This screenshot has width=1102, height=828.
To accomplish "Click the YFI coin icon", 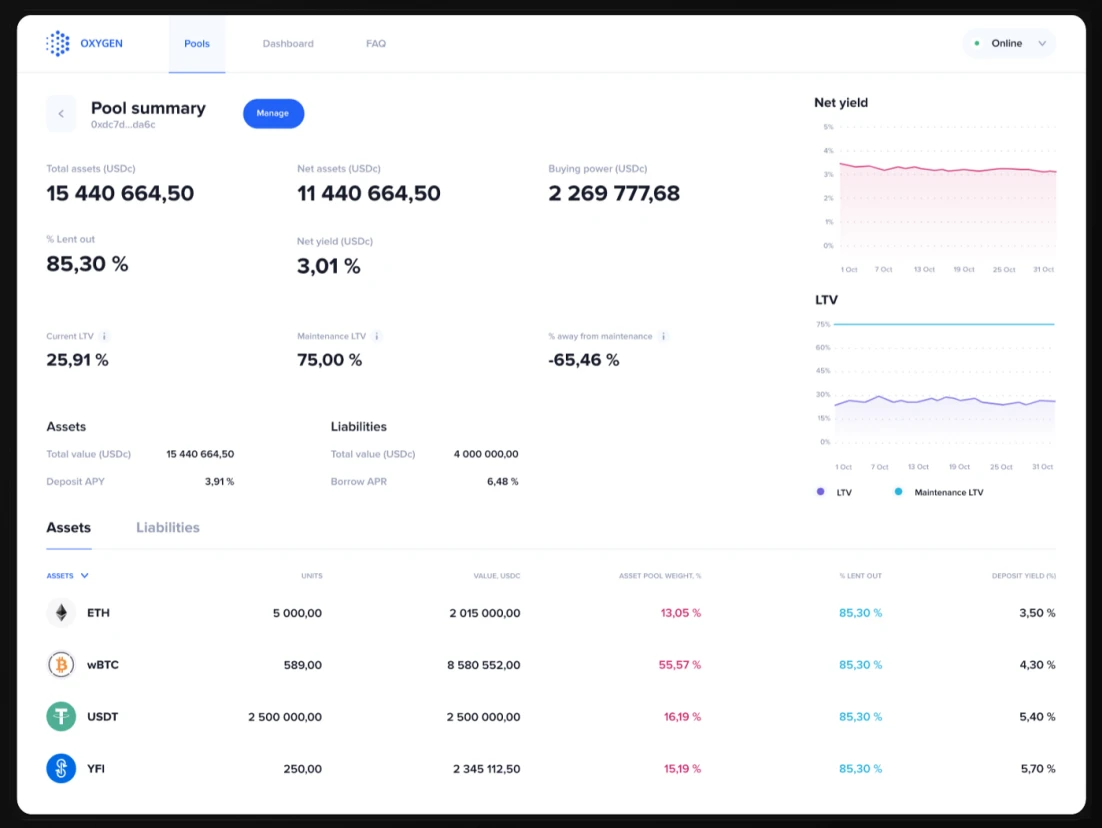I will [61, 768].
